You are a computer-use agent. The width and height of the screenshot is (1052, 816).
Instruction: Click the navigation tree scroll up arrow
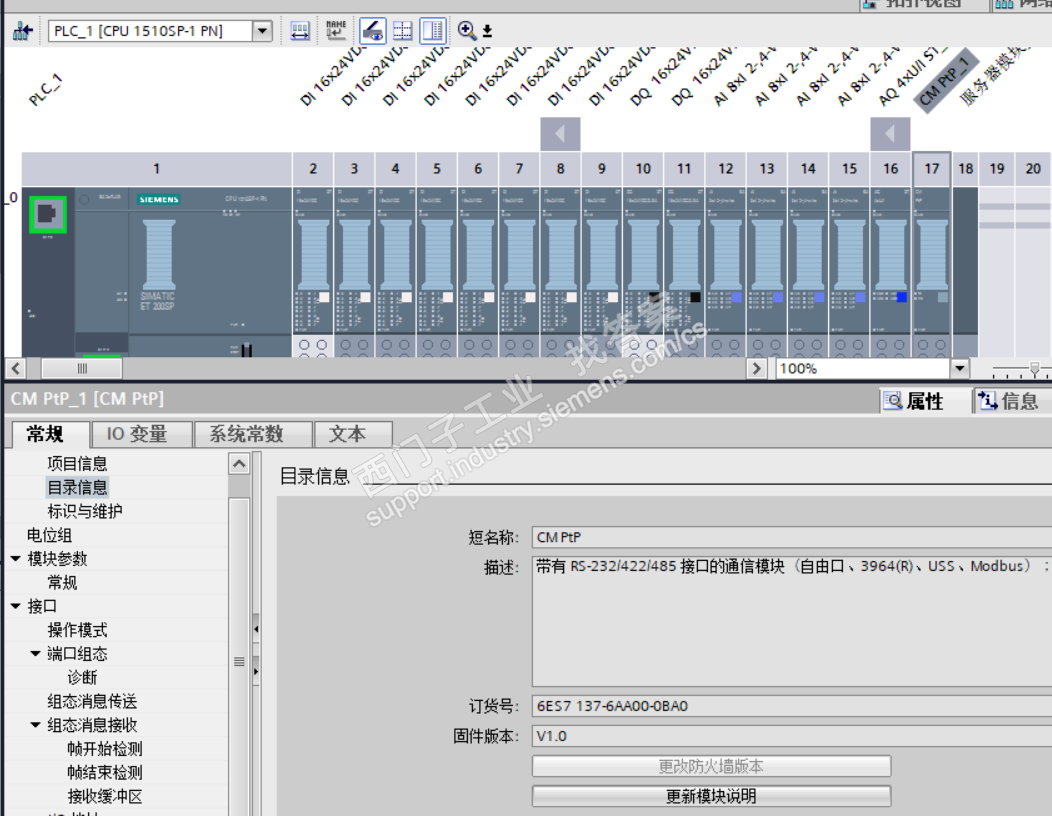[239, 464]
